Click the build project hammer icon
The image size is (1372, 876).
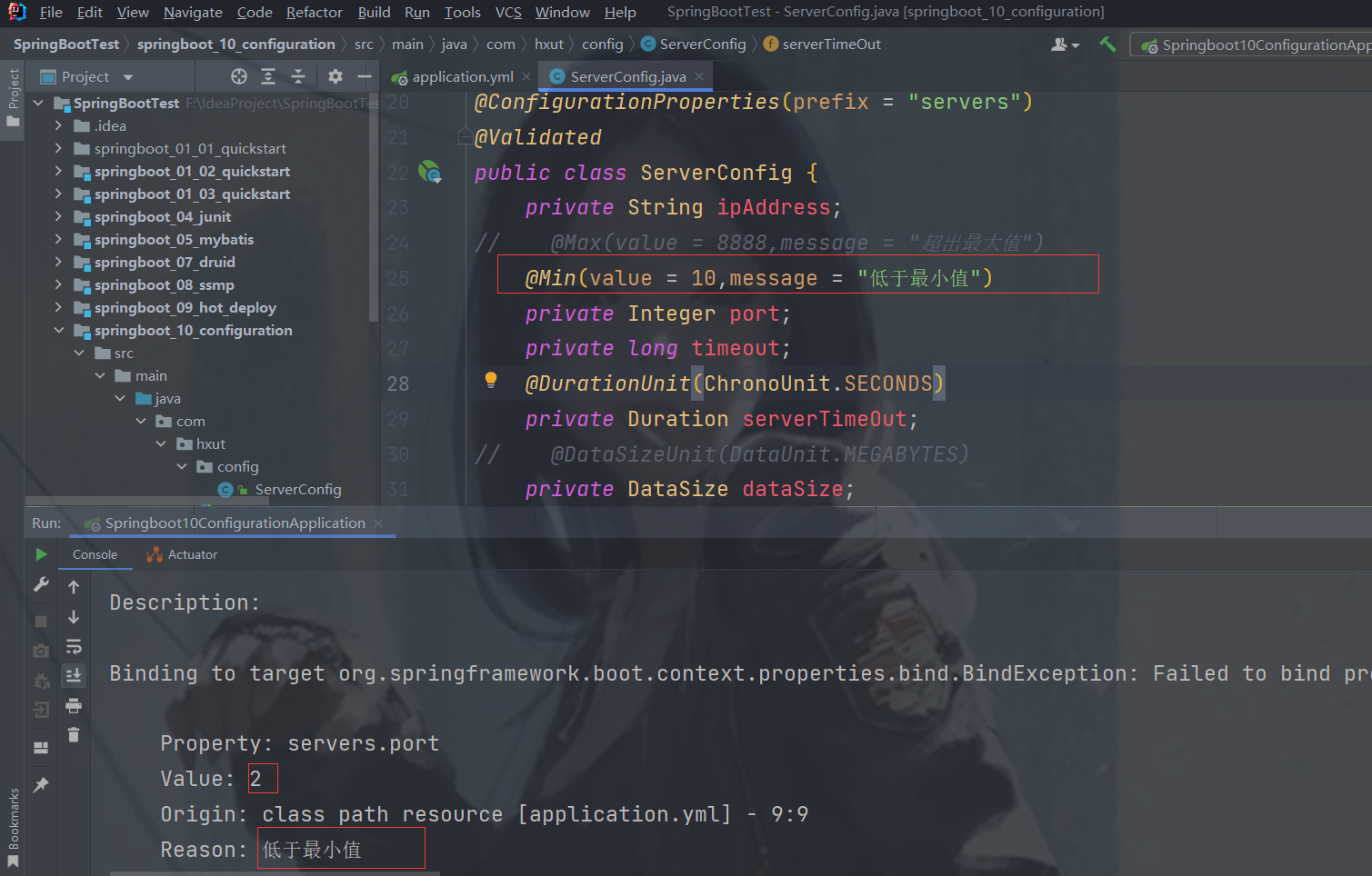click(x=1107, y=44)
